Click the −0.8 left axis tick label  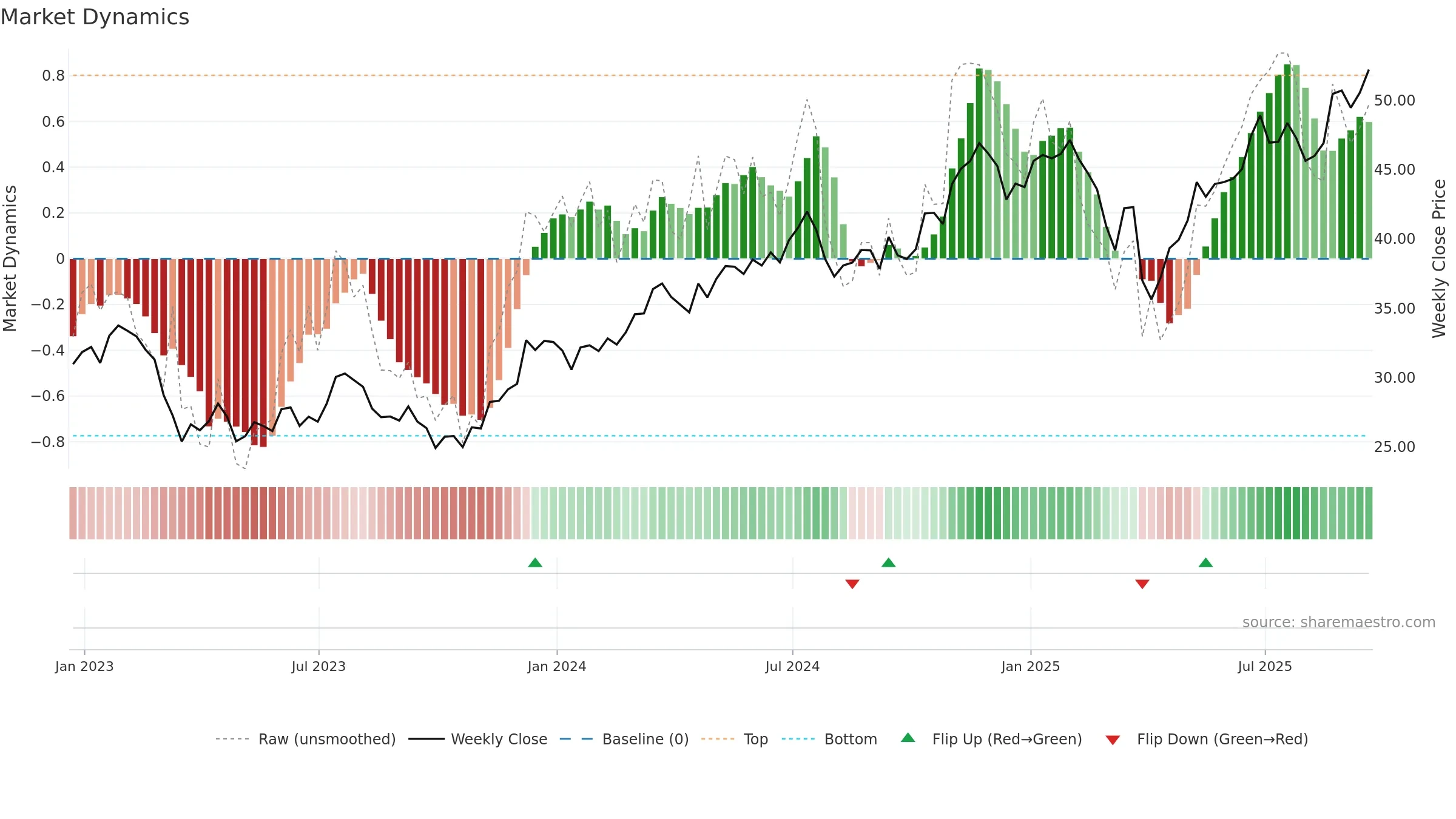coord(48,442)
